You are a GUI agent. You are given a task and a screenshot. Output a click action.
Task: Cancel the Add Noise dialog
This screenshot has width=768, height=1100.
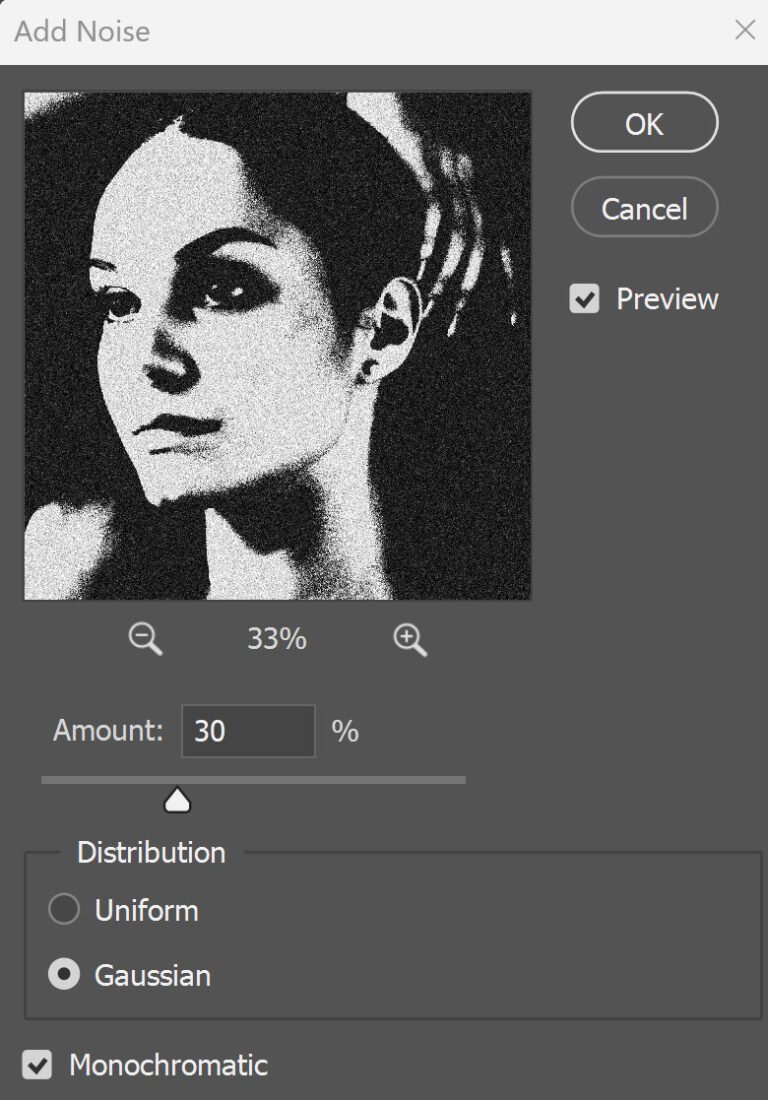click(644, 208)
